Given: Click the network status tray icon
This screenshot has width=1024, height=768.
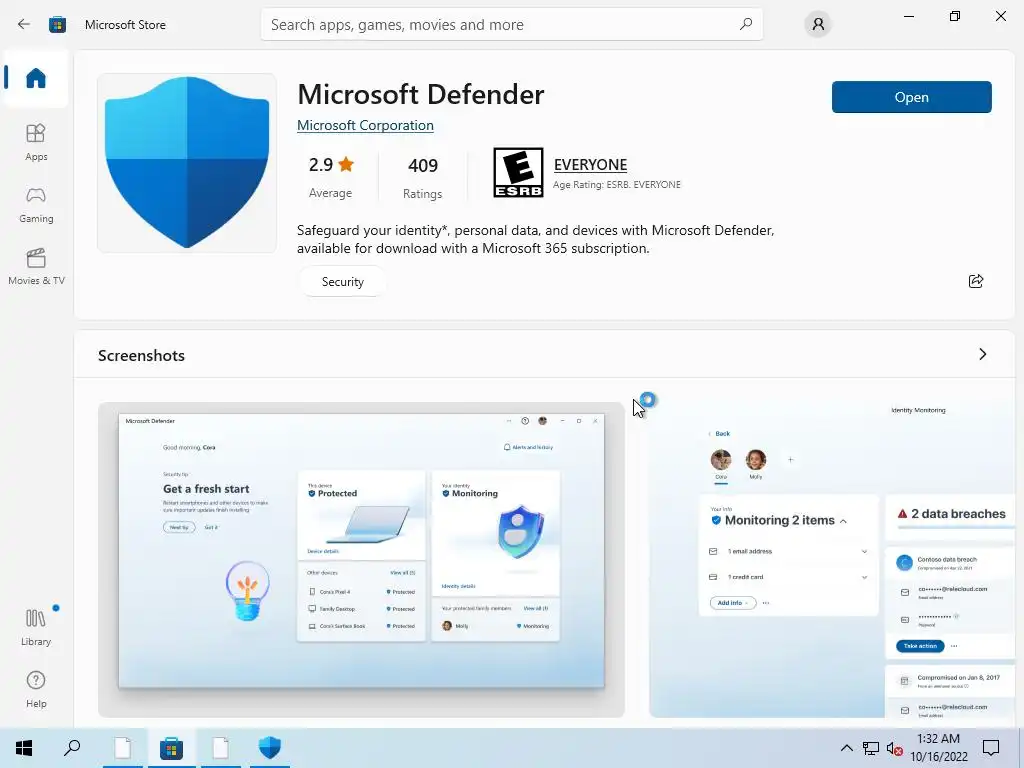Looking at the screenshot, I should tap(871, 748).
